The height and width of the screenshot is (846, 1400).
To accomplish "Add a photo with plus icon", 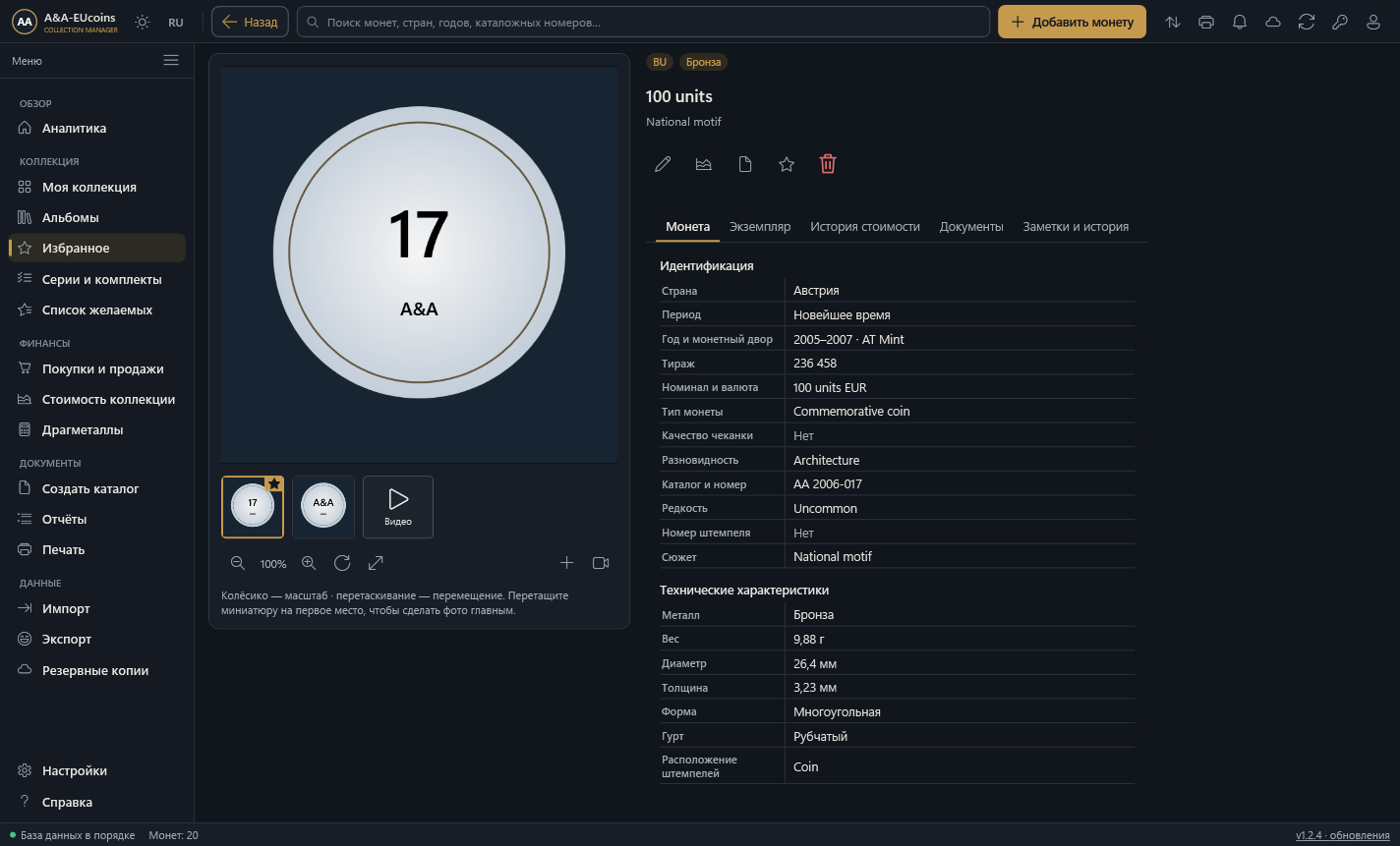I will click(x=566, y=563).
